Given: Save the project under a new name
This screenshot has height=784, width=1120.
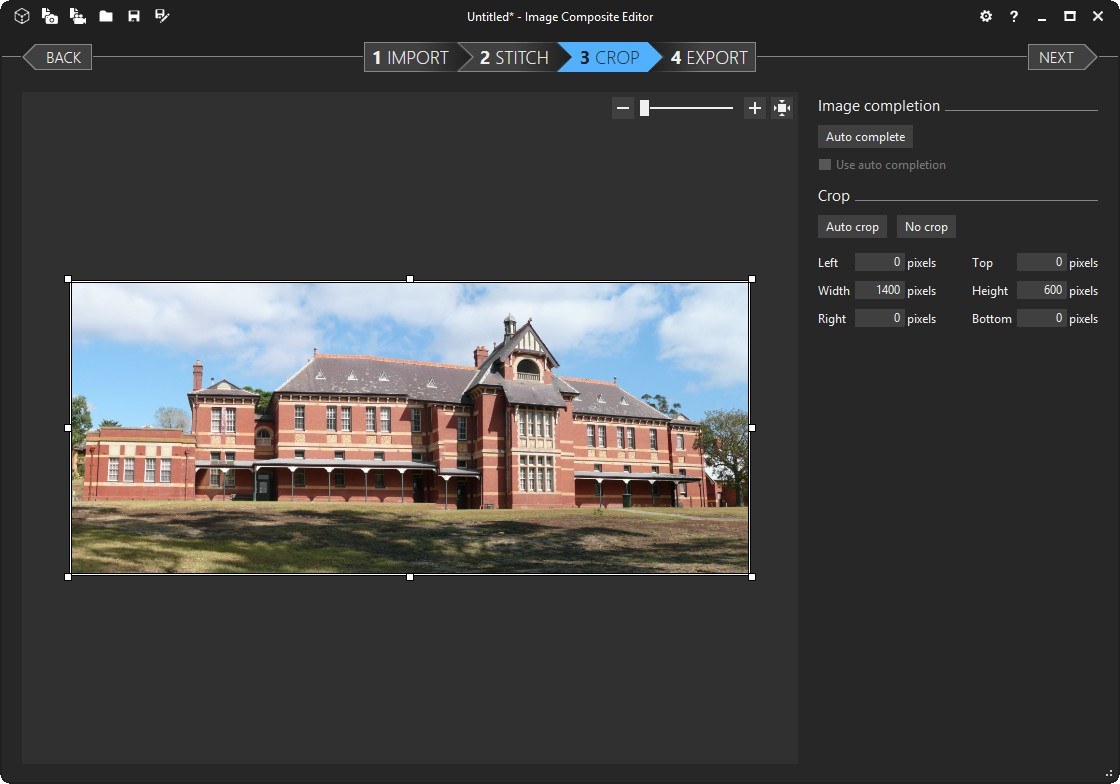Looking at the screenshot, I should pyautogui.click(x=161, y=16).
